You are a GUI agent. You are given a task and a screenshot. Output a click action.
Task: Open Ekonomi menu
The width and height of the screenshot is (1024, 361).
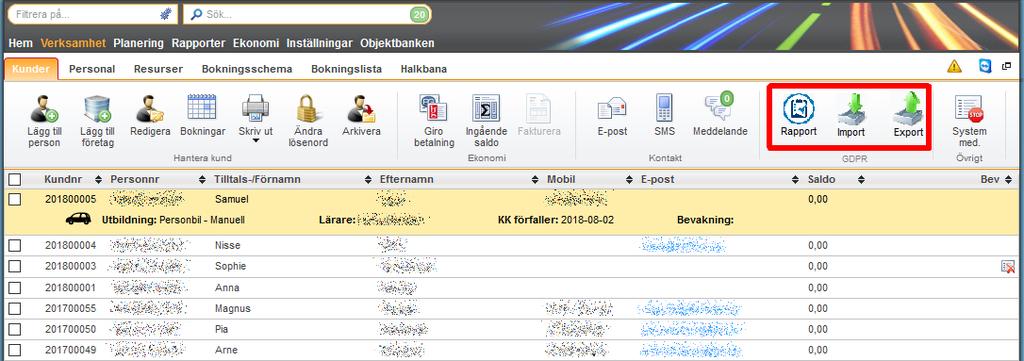coord(255,43)
